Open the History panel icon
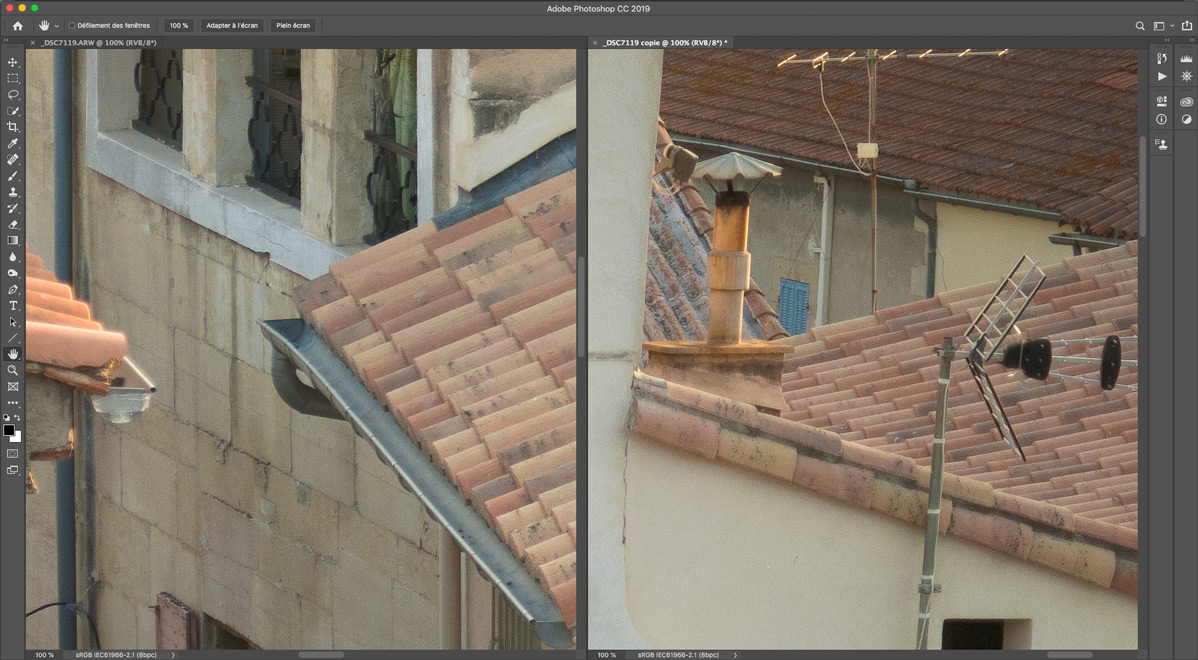 pos(1161,59)
